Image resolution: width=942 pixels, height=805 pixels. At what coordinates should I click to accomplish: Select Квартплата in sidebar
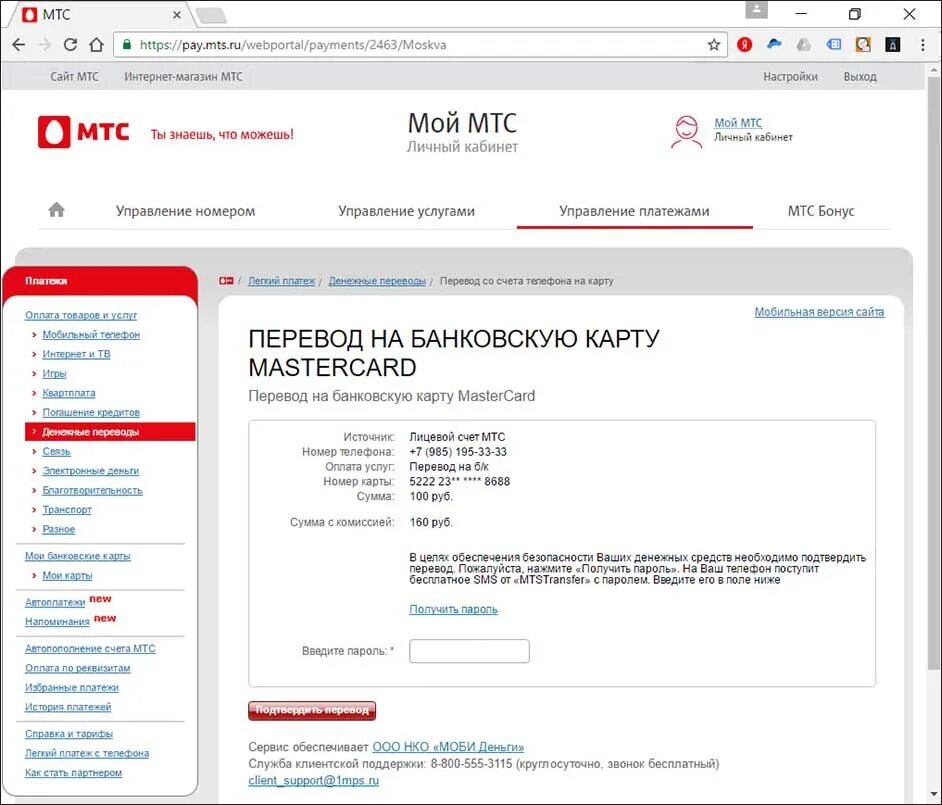(69, 393)
